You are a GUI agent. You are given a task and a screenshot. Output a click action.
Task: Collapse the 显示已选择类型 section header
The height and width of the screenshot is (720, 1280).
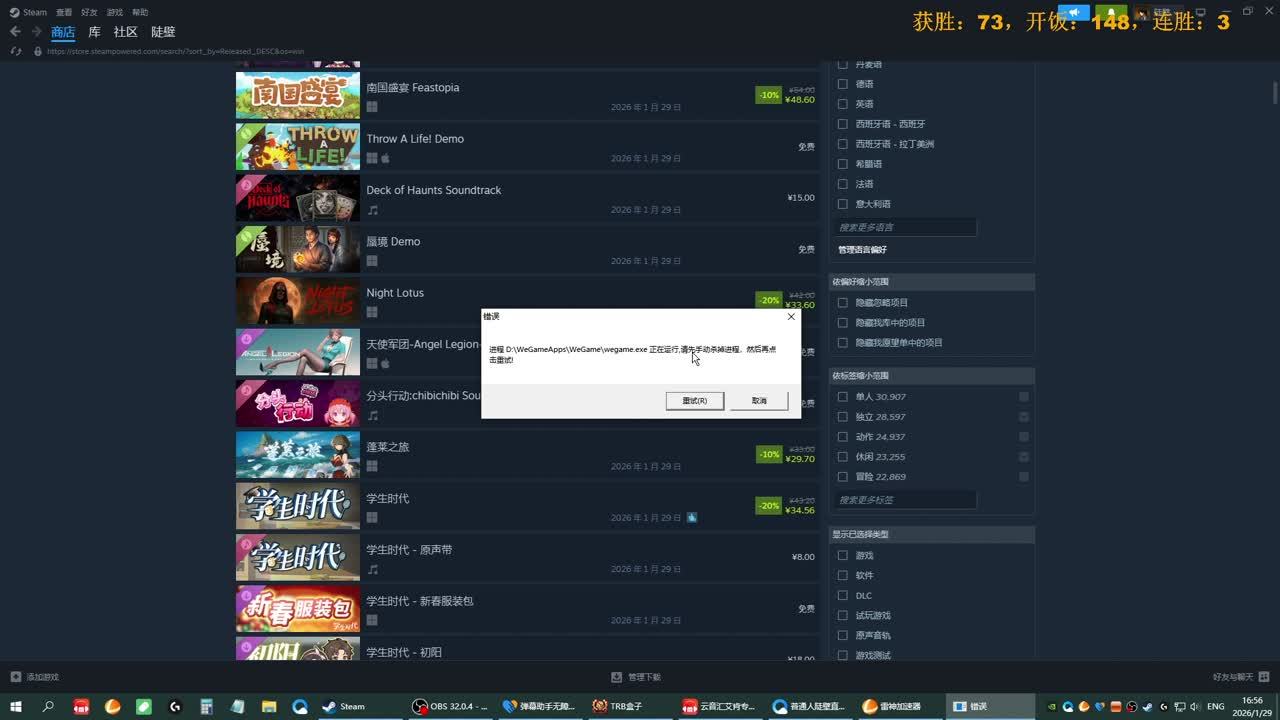click(x=932, y=534)
